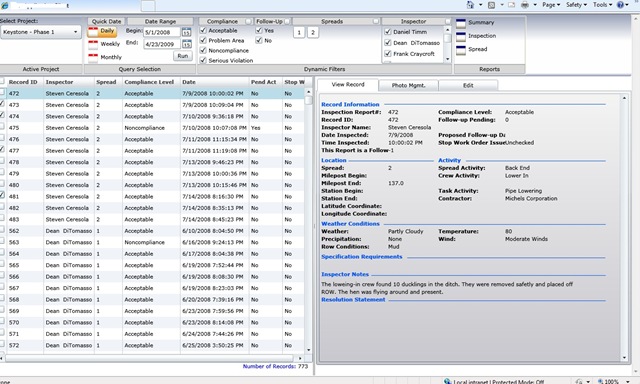
Task: Open the Tools menu
Action: tap(602, 5)
